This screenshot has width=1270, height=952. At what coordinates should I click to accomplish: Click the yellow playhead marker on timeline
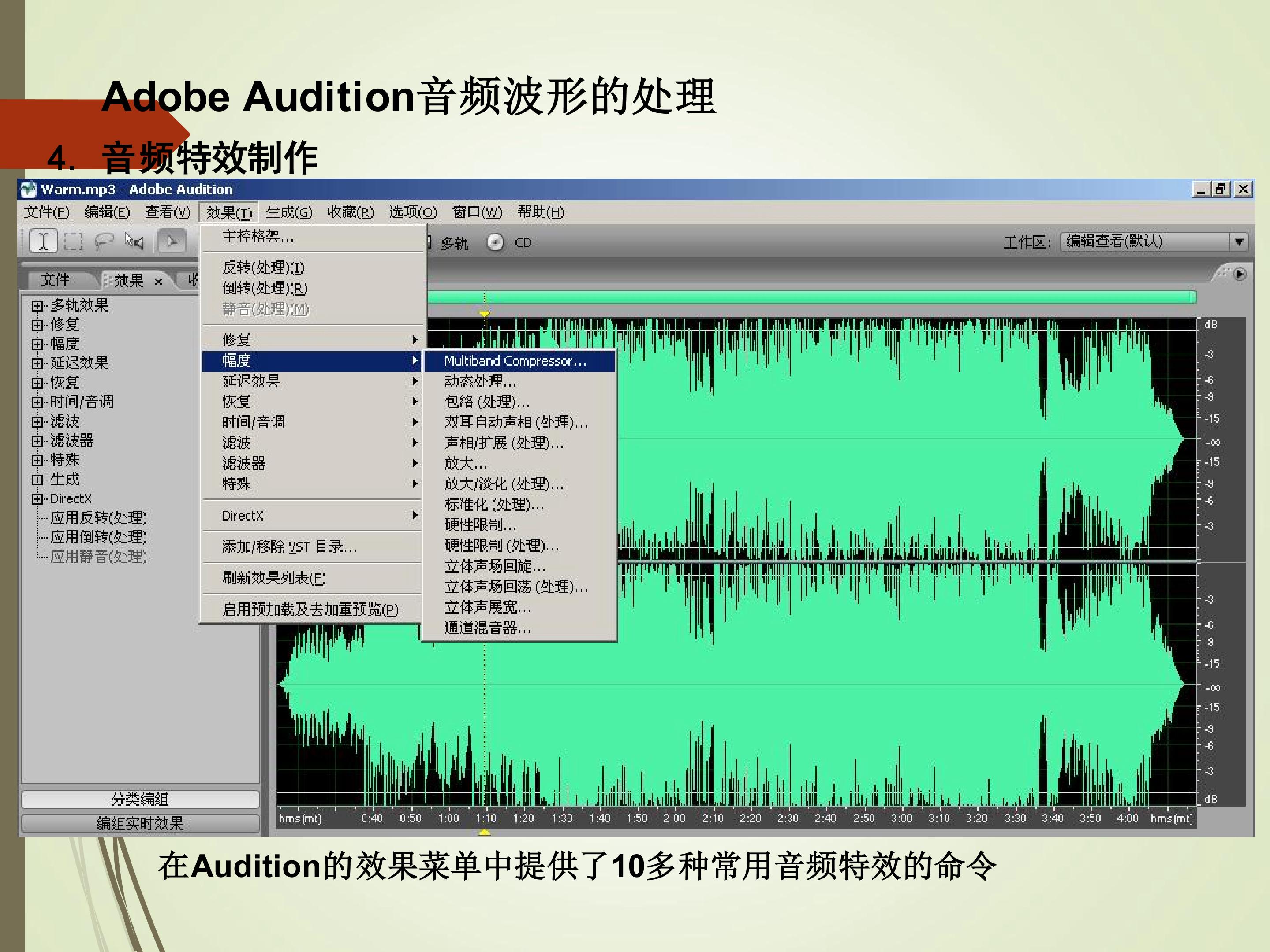coord(485,313)
